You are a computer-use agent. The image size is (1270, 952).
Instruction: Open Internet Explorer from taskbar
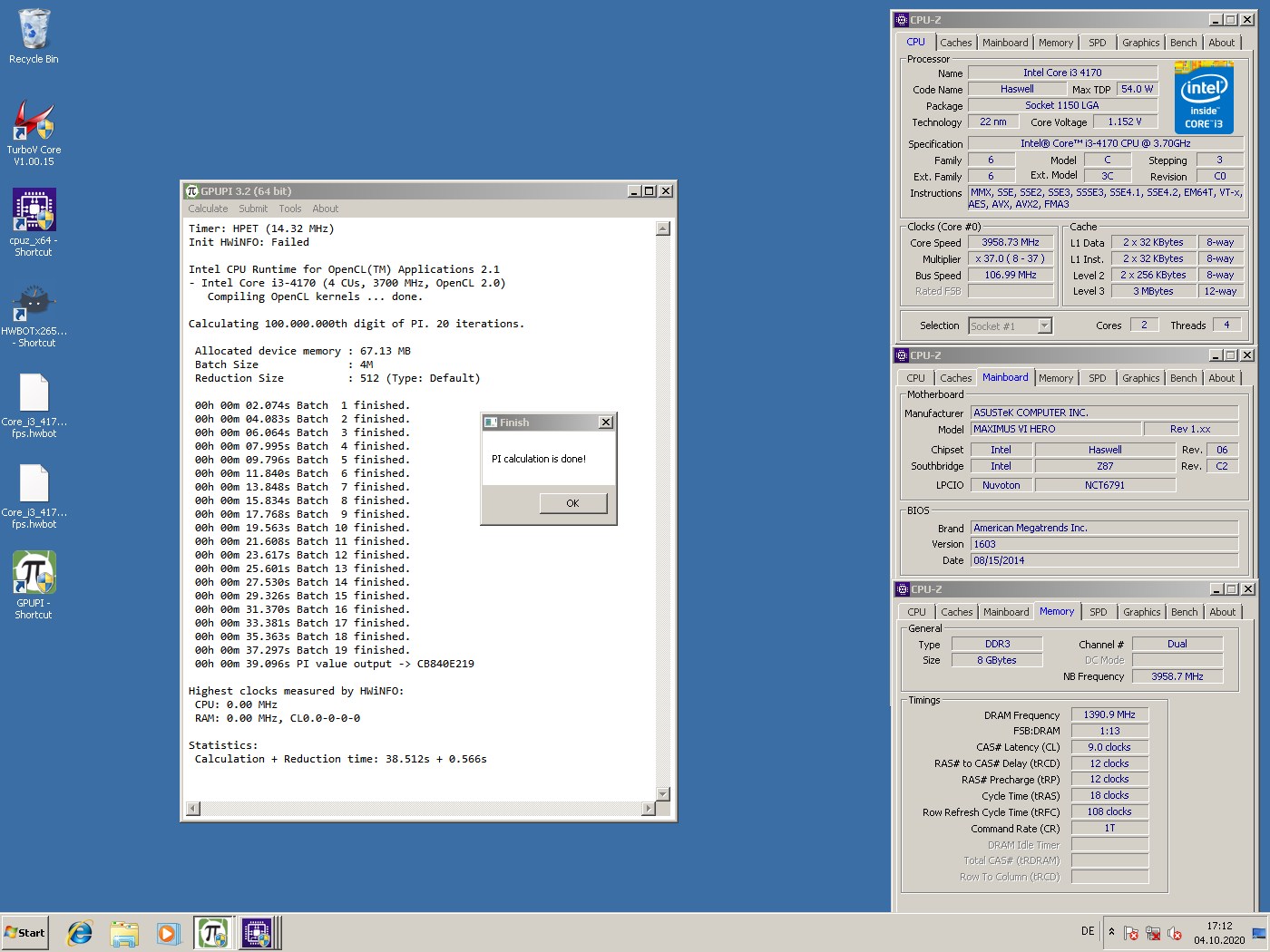coord(80,933)
